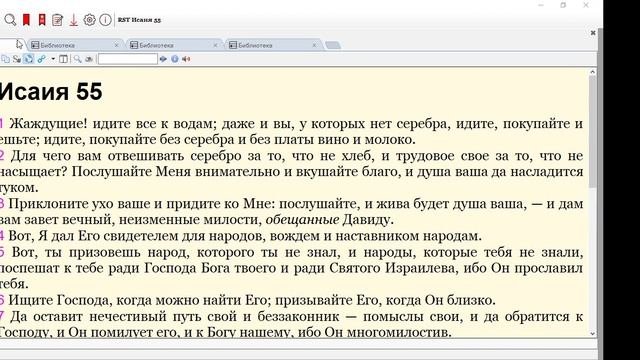
Task: Click the word 'Жаждущие!' in verse 1
Action: (x=48, y=124)
